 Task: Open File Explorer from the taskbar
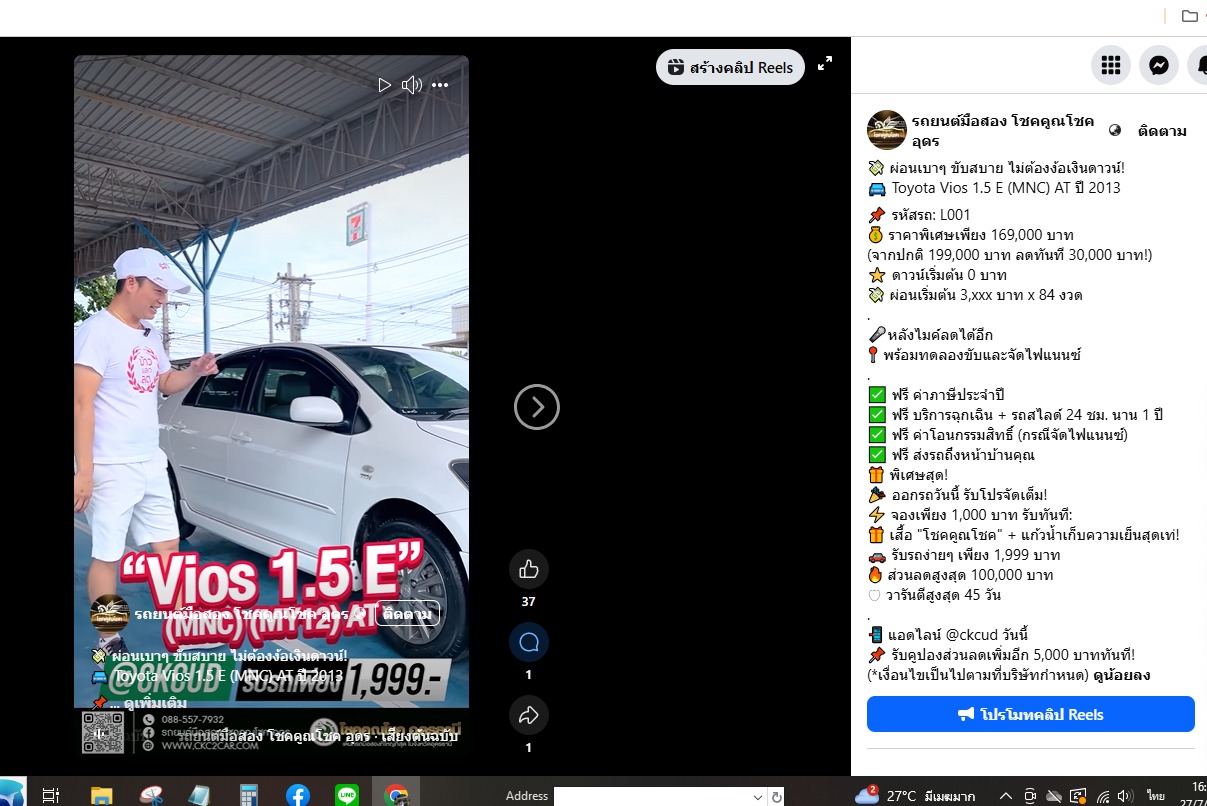[102, 795]
